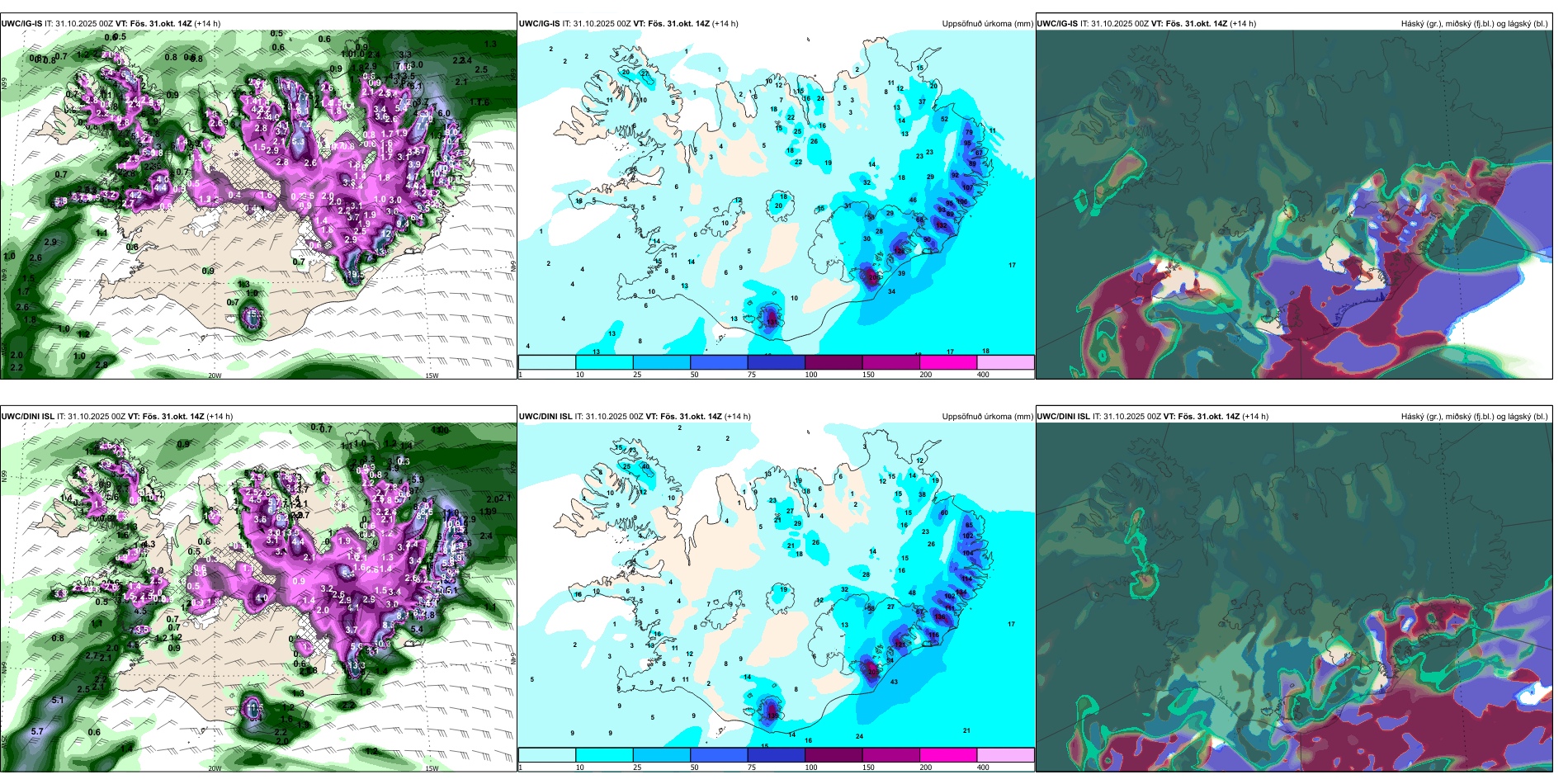Click the 200–400 mm swatch in the UWC/DINI ISL legend
The image size is (1568, 784).
[x=948, y=755]
